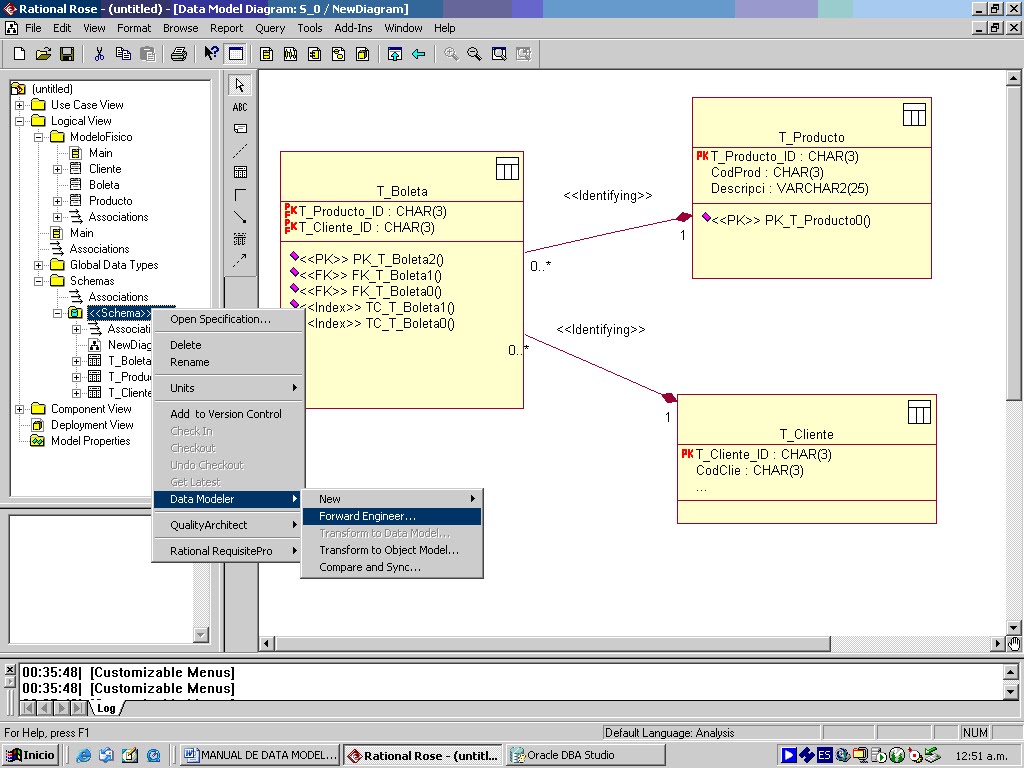Select the Anchor Note dashed line tool

(x=240, y=150)
